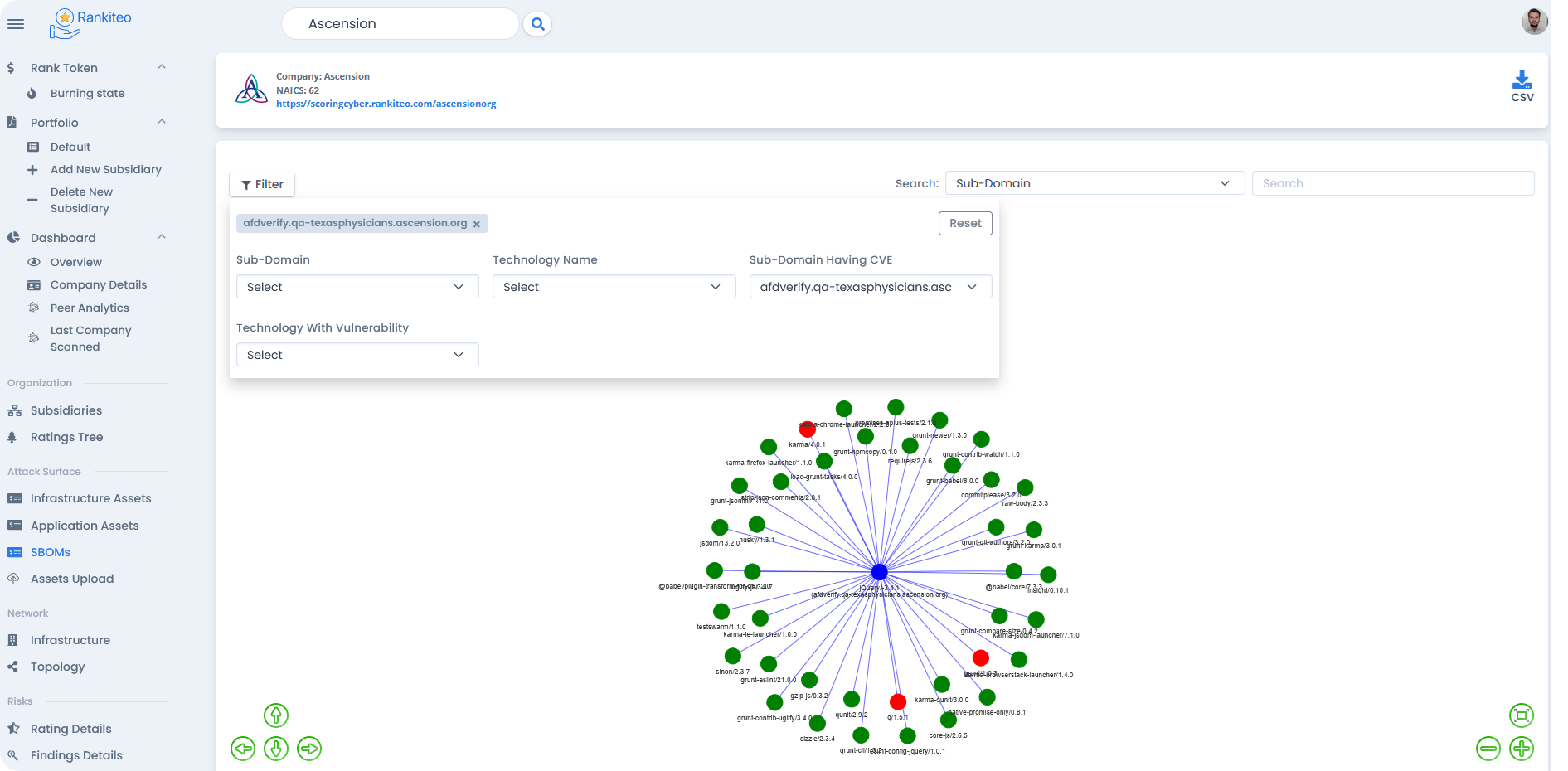The width and height of the screenshot is (1568, 771).
Task: Open the Technology Name dropdown
Action: point(614,287)
